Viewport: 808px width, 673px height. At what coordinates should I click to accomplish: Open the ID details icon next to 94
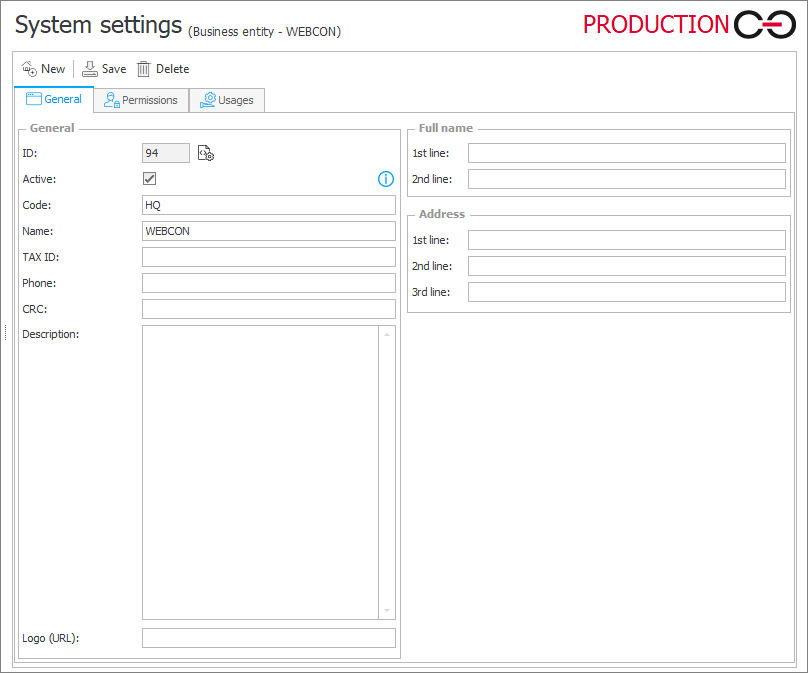click(206, 153)
